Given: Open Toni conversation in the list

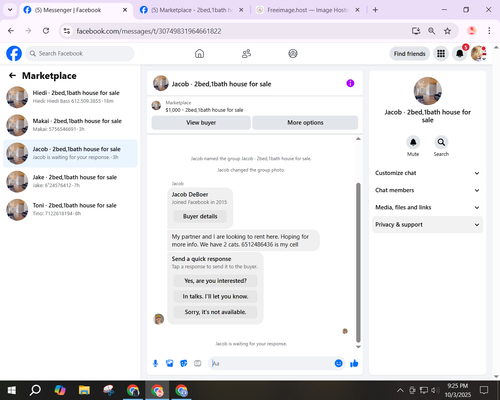Looking at the screenshot, I should pyautogui.click(x=70, y=209).
